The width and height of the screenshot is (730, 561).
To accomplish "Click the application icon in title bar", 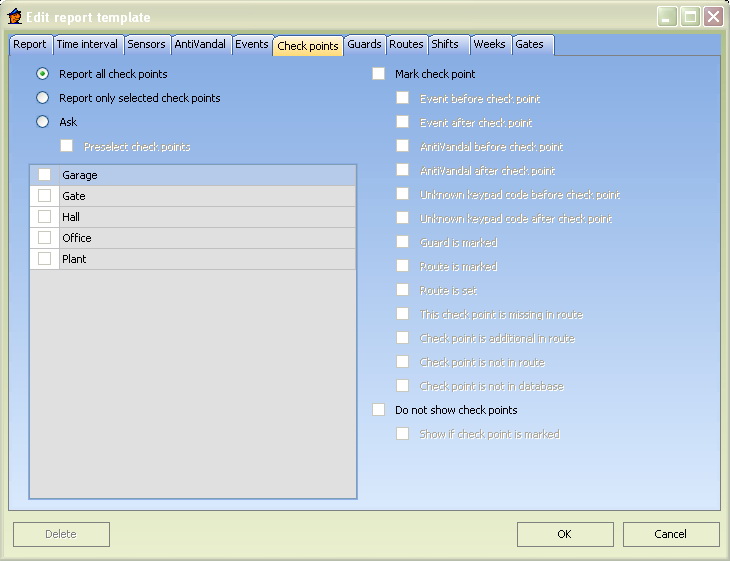I will (x=14, y=16).
